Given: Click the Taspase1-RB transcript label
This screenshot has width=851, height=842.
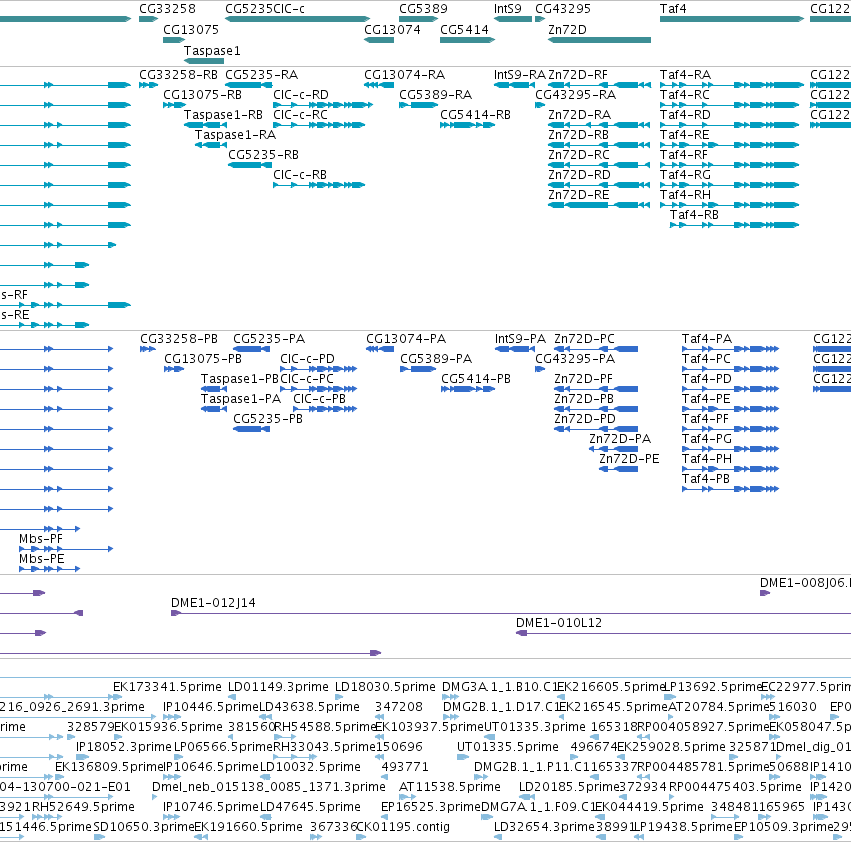Looking at the screenshot, I should pos(223,115).
